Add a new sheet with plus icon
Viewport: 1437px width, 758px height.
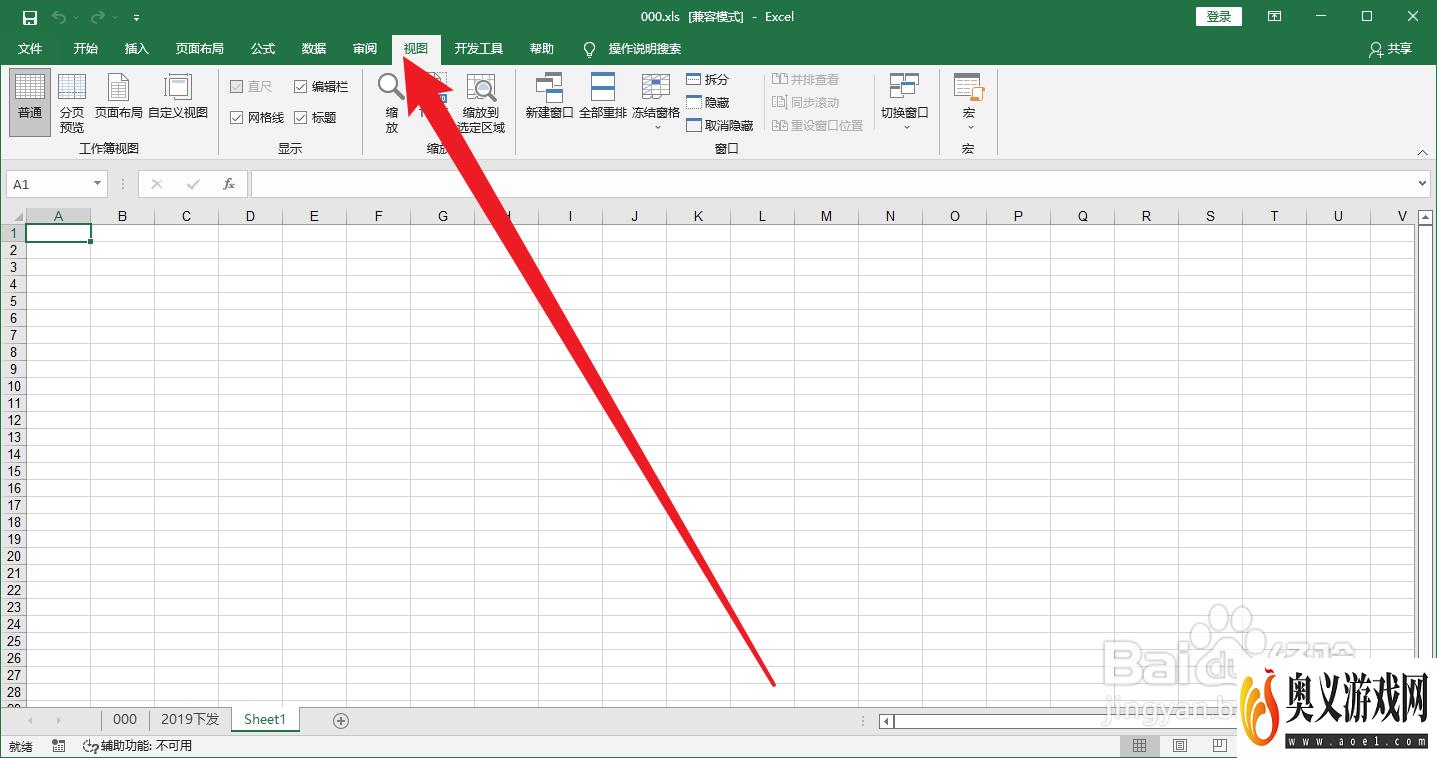[x=341, y=720]
